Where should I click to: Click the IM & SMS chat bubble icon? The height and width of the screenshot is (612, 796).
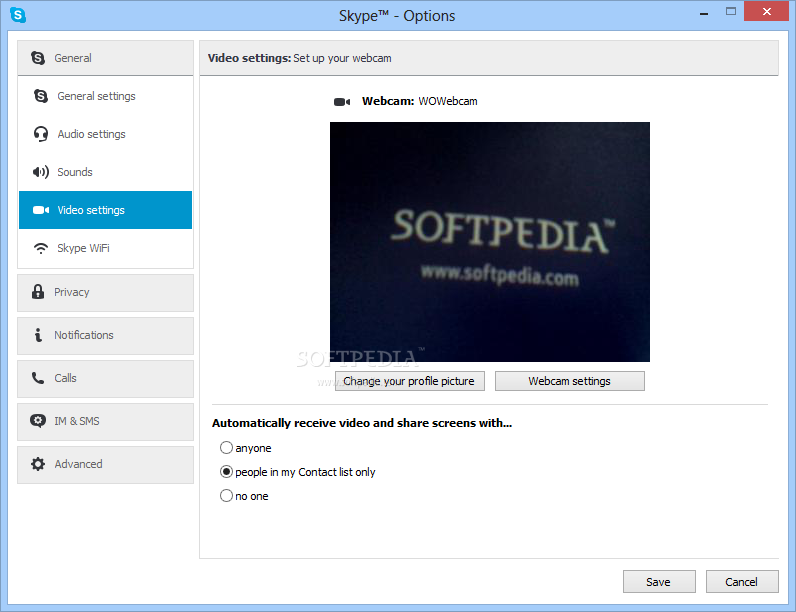click(38, 421)
